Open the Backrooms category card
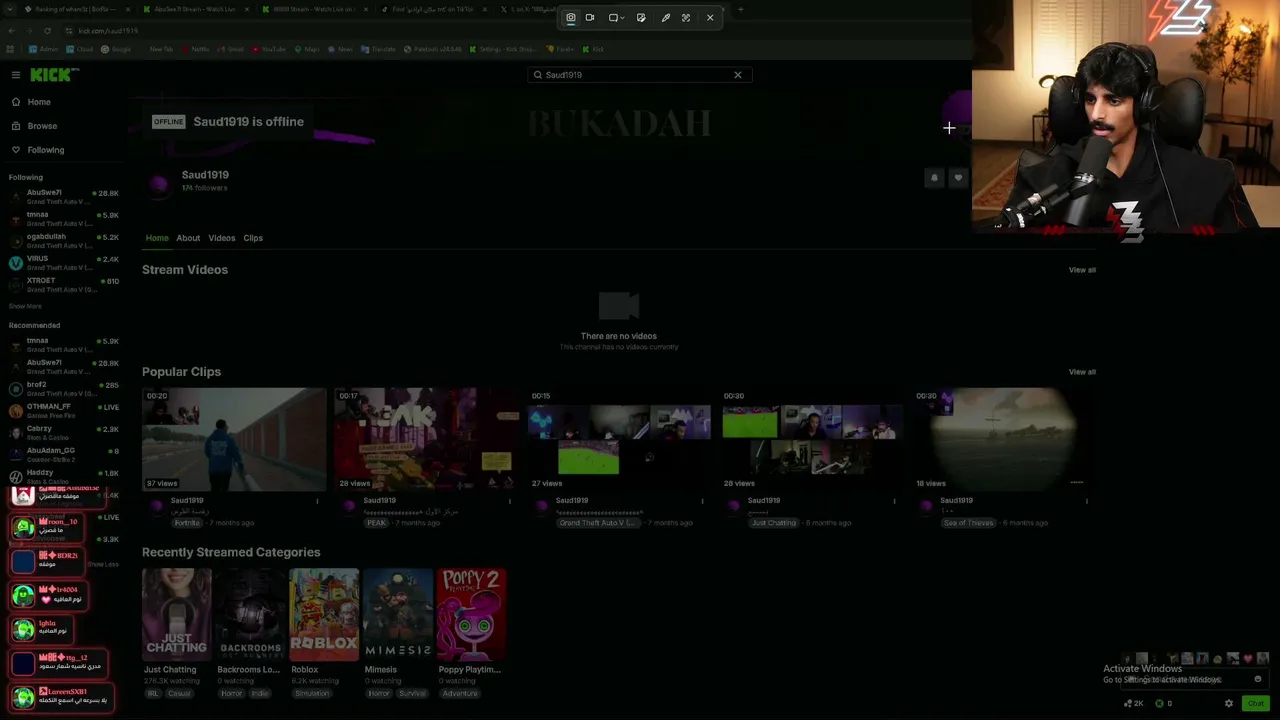Image resolution: width=1280 pixels, height=720 pixels. coord(250,615)
